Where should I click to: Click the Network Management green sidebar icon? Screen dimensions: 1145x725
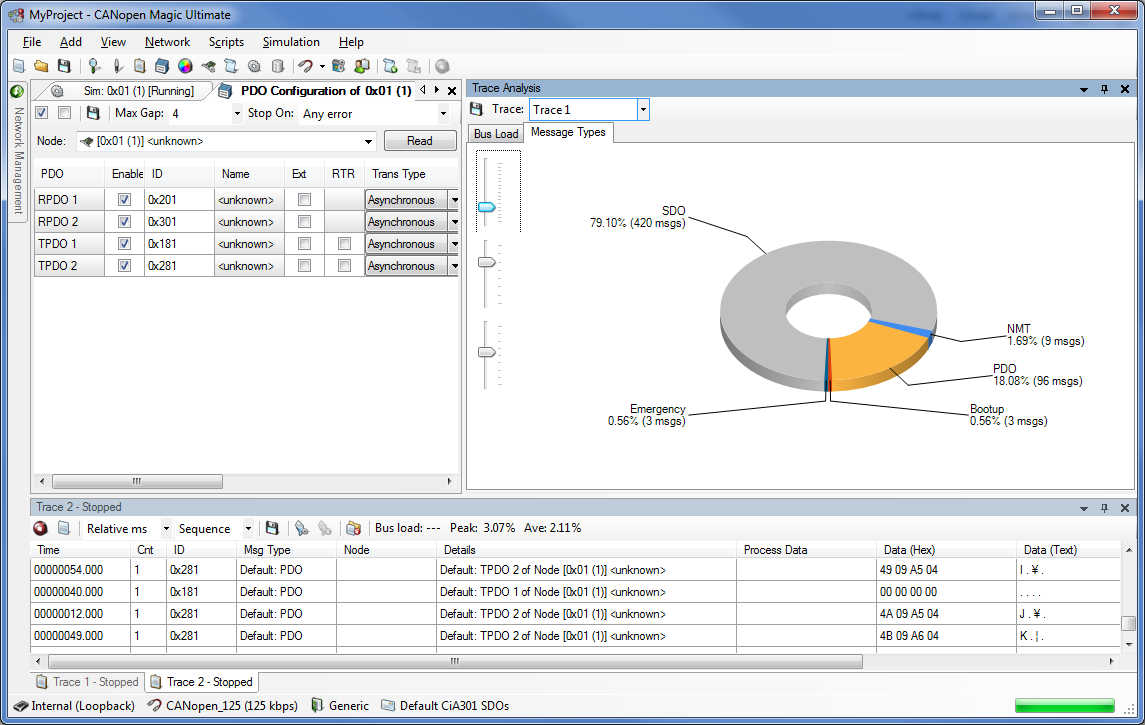(x=17, y=91)
